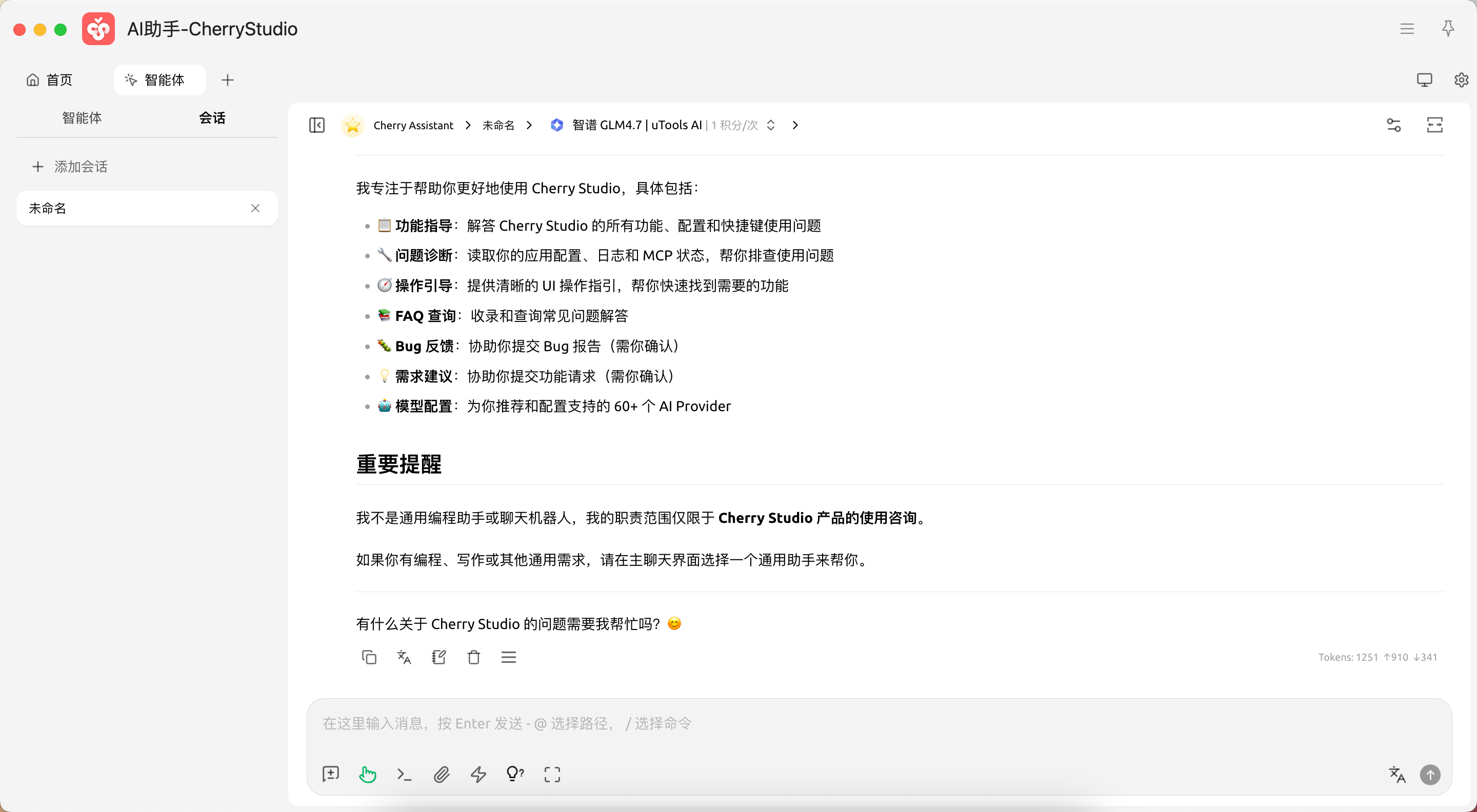Expand the chevron after model selector
Screen dimensions: 1477x812
tap(795, 126)
